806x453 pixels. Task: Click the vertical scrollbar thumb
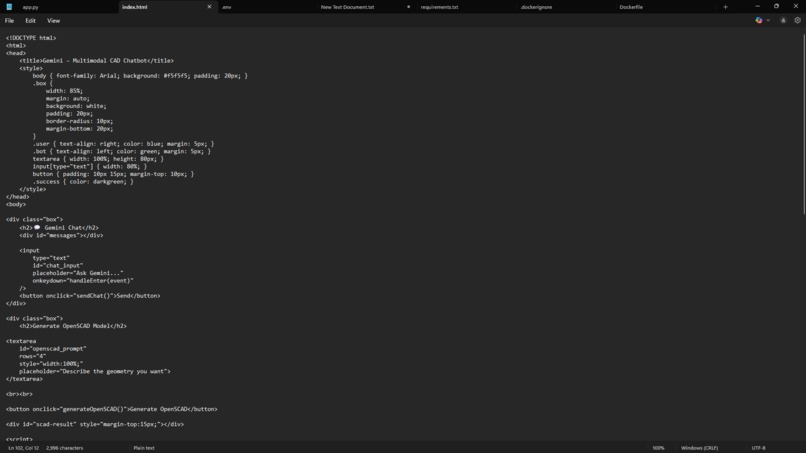pyautogui.click(x=803, y=123)
